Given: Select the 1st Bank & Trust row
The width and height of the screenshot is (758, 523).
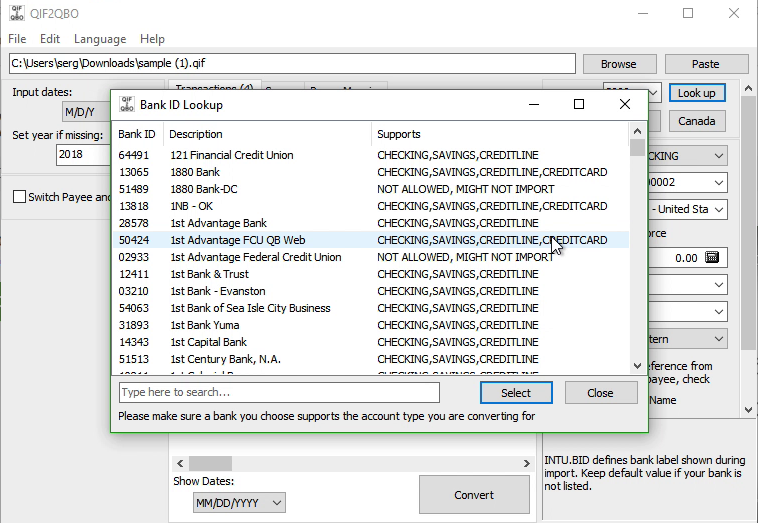Looking at the screenshot, I should 371,274.
